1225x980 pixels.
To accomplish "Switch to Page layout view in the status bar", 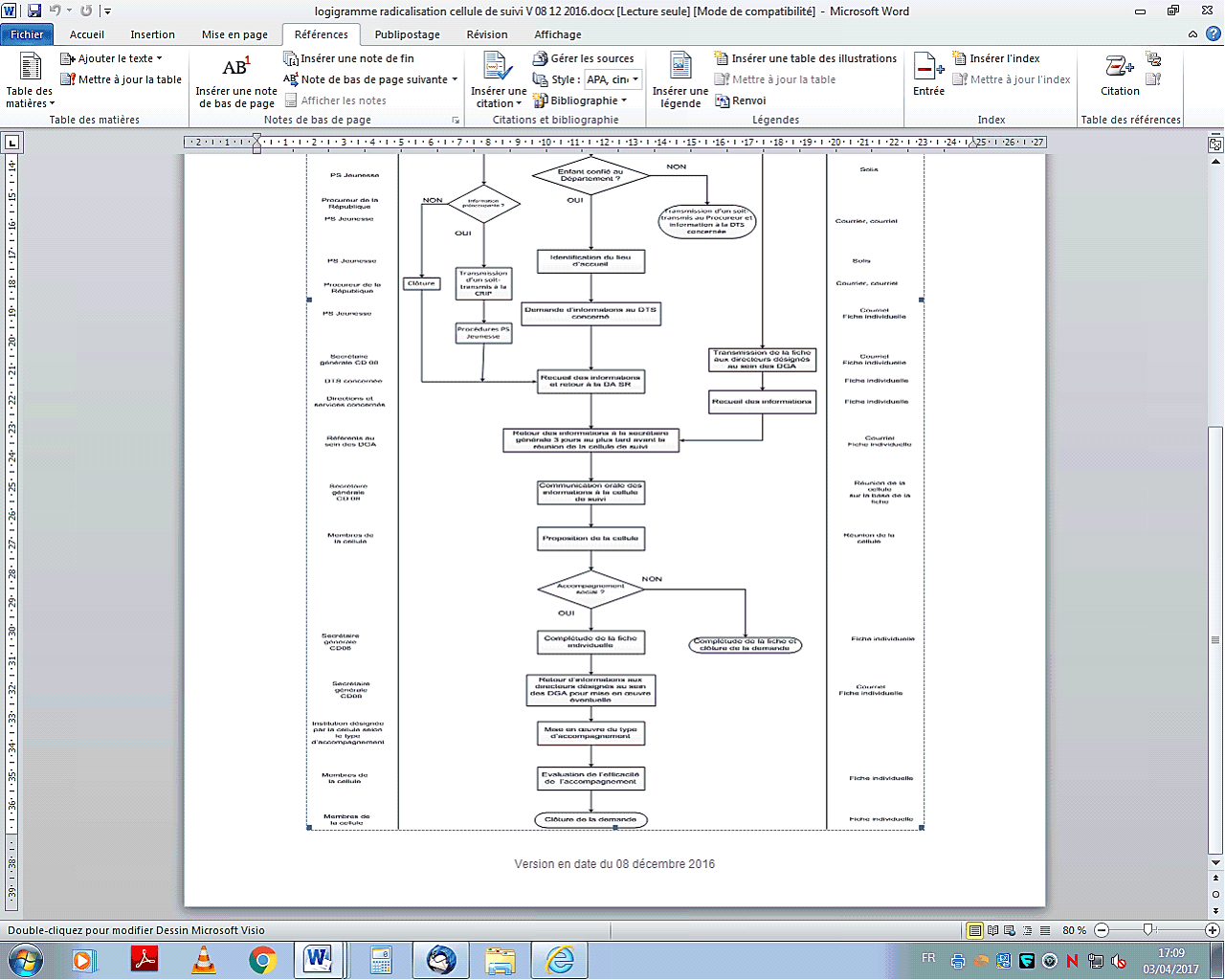I will tap(974, 930).
